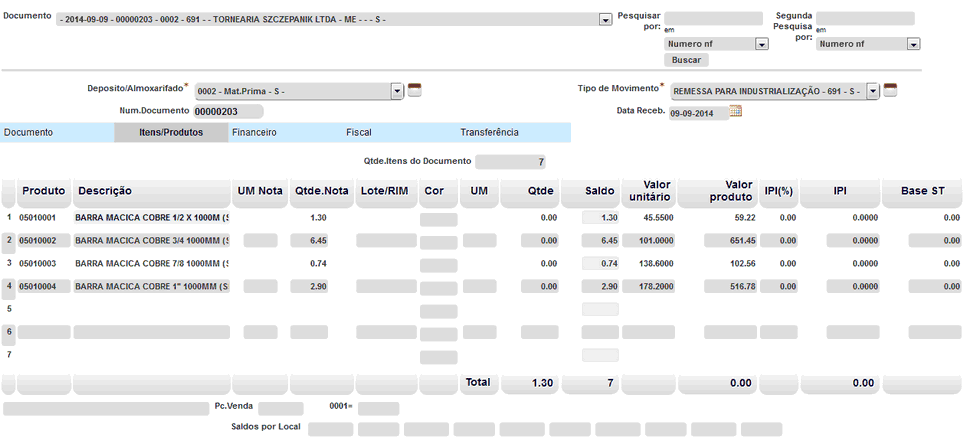Click the first Saldos por Local field
The width and height of the screenshot is (964, 441).
click(x=331, y=429)
